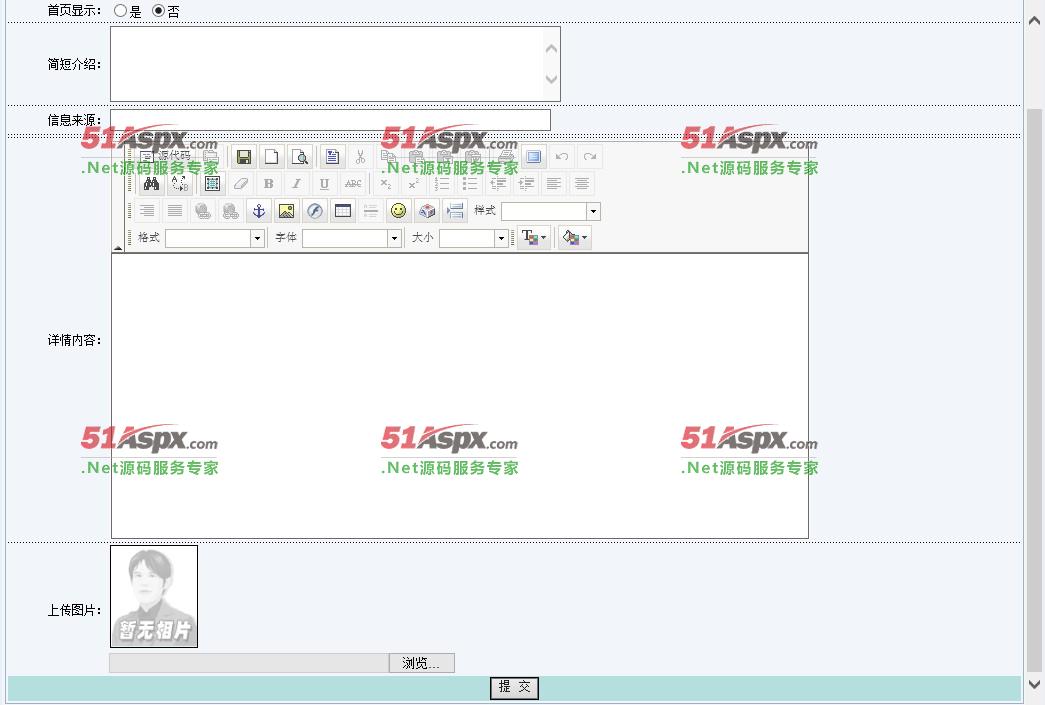Click the Cut scissors icon

[360, 157]
